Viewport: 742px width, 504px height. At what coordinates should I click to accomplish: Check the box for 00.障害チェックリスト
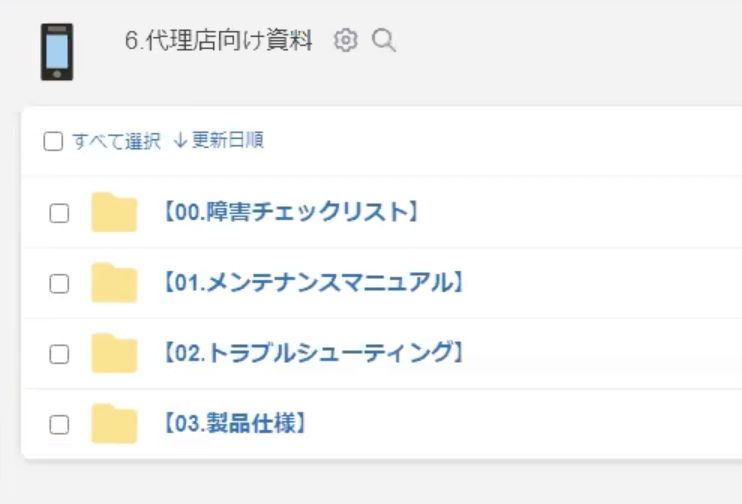click(x=59, y=213)
